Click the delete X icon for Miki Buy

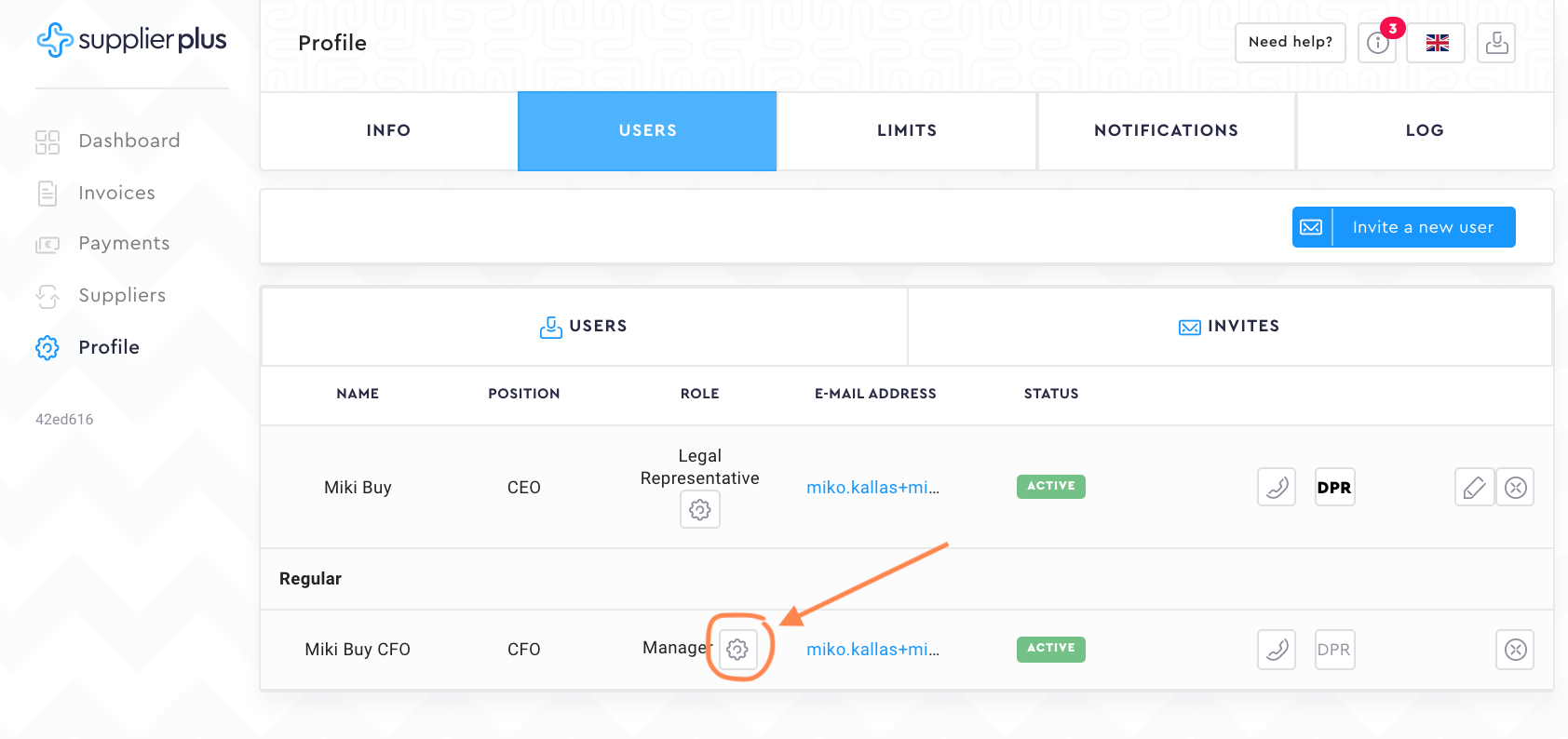coord(1515,487)
